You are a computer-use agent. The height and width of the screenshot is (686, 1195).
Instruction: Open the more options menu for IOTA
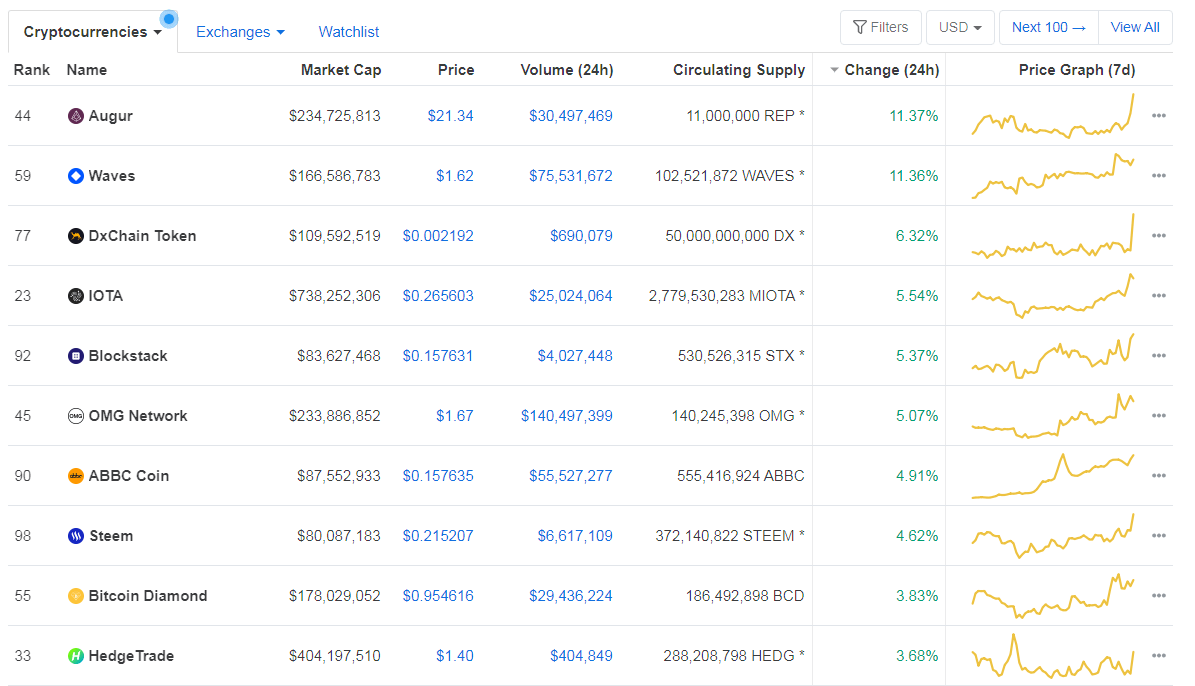1158,296
